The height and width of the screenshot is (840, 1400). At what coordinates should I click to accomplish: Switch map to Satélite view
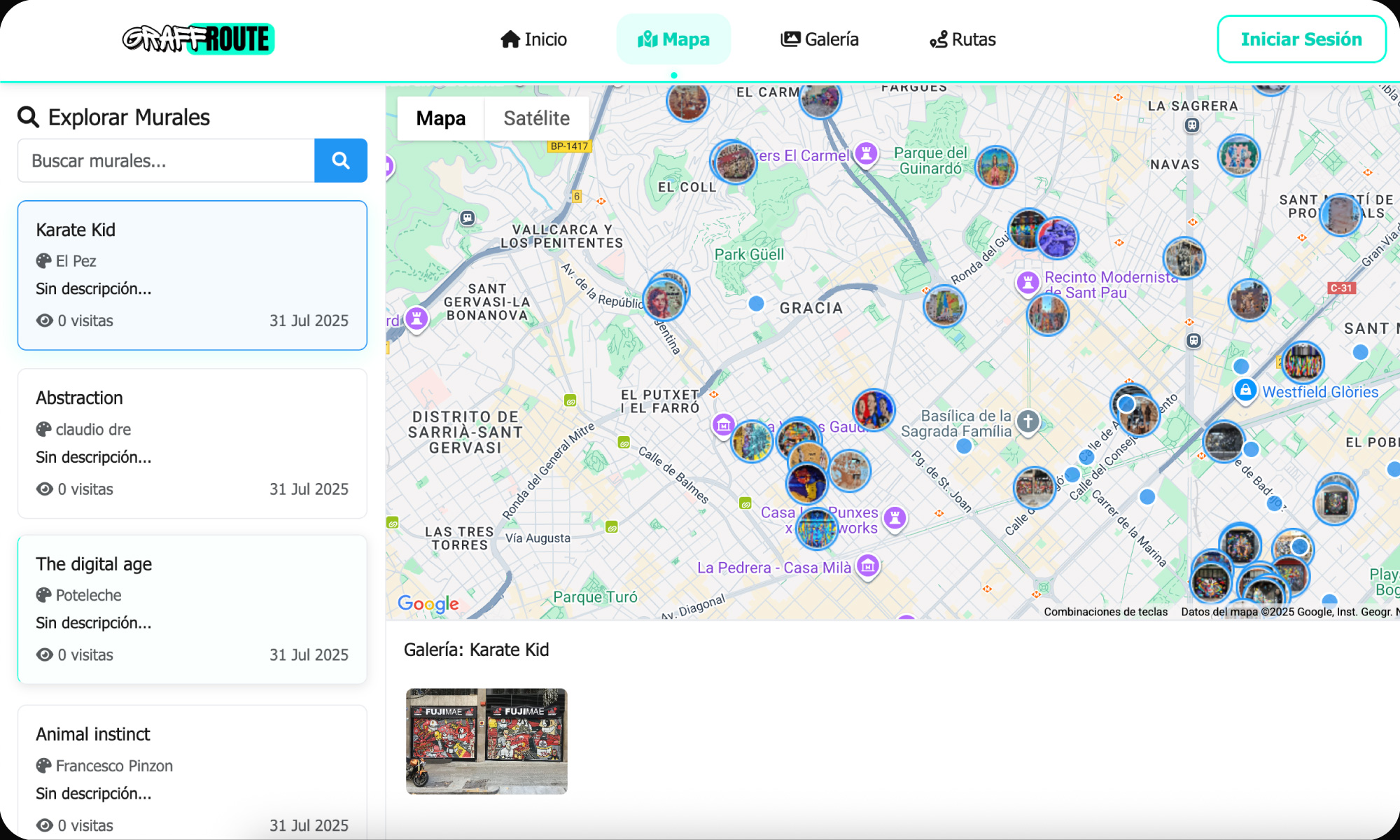[536, 118]
